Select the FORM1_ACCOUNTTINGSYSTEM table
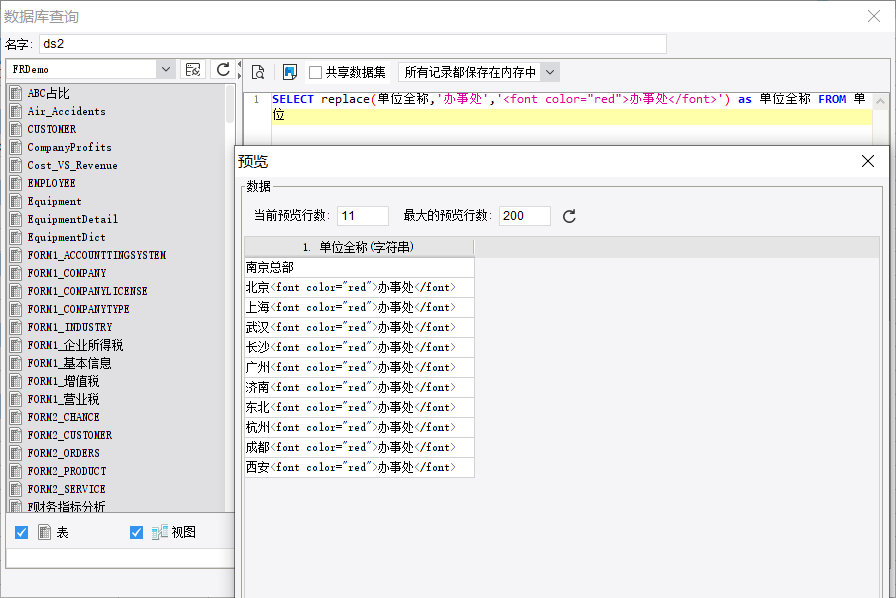896x598 pixels. pos(117,256)
